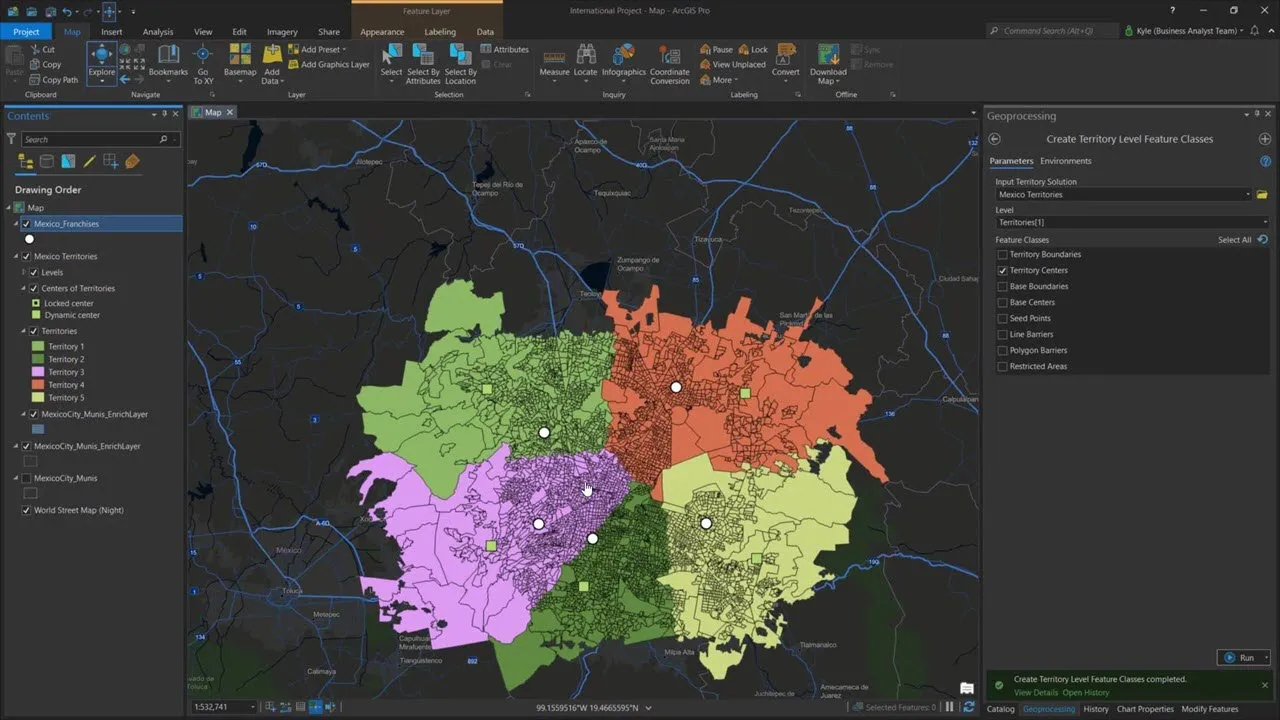1280x720 pixels.
Task: Click the Go To XY tool
Action: [203, 62]
